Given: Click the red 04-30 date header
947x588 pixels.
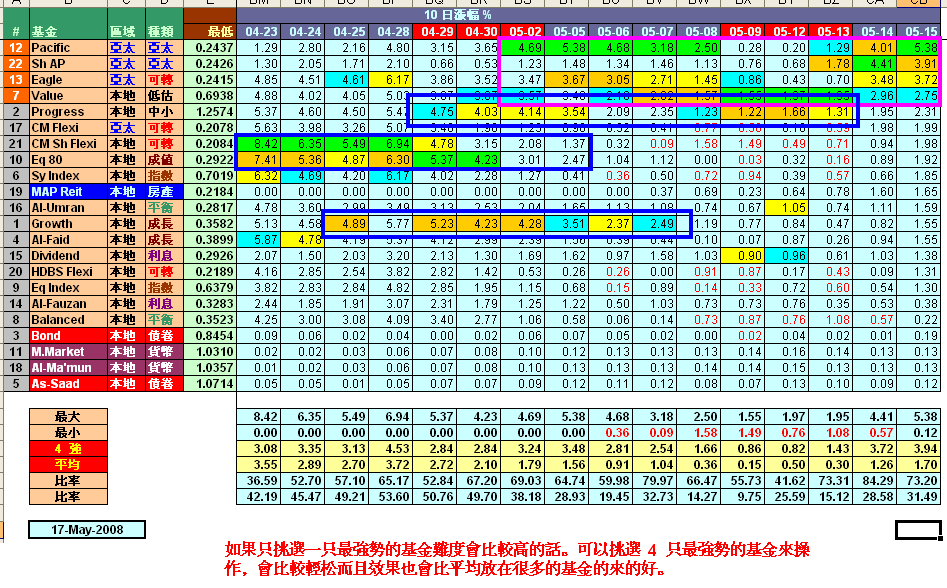Looking at the screenshot, I should point(480,31).
